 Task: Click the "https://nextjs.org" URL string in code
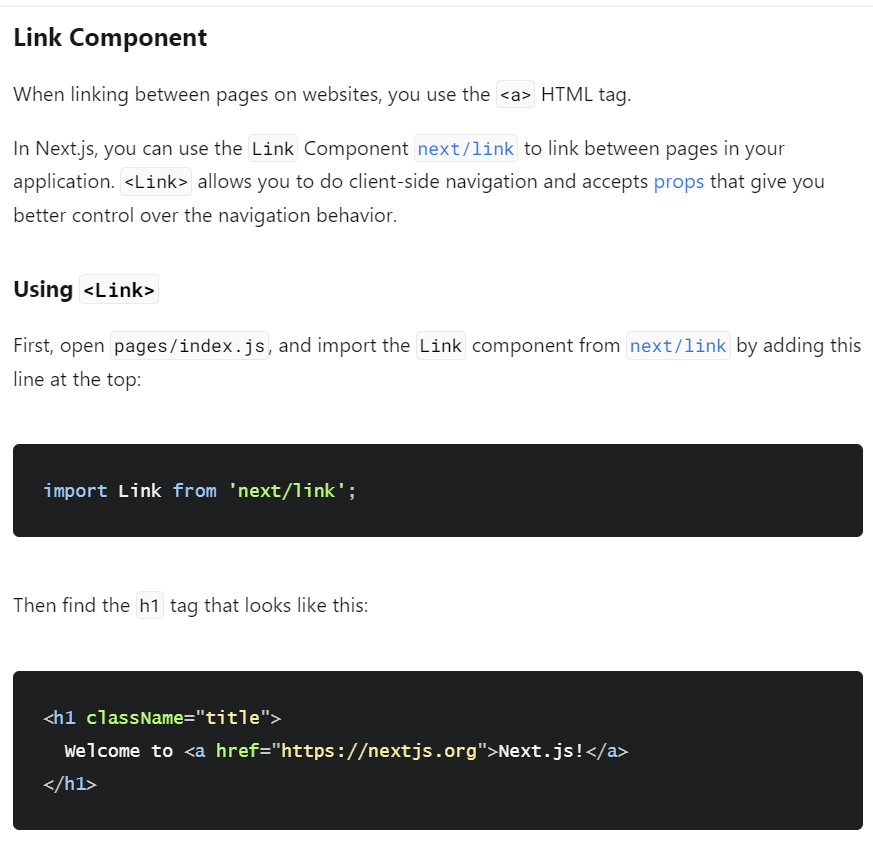[379, 751]
